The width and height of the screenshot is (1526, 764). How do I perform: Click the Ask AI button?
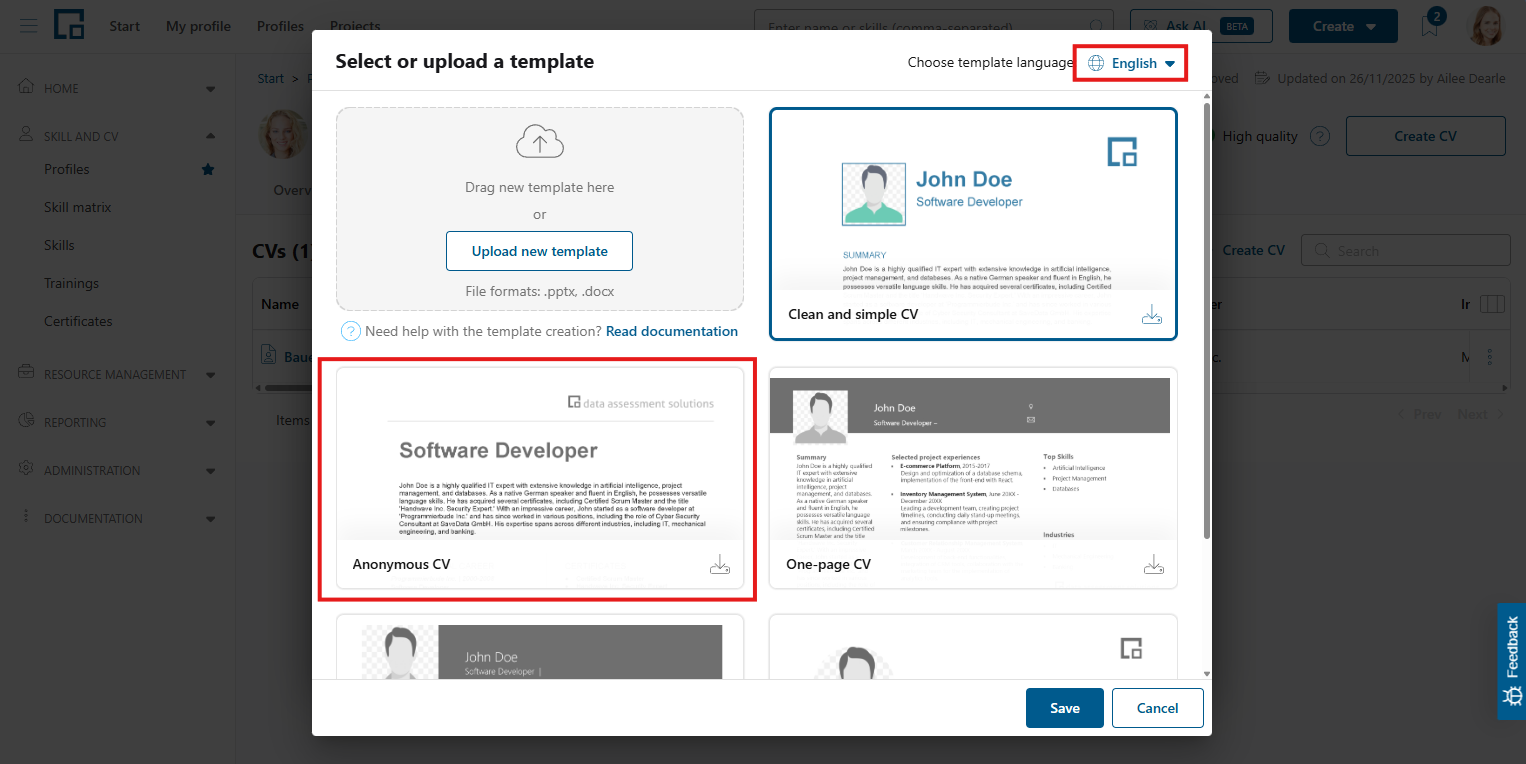pyautogui.click(x=1200, y=26)
